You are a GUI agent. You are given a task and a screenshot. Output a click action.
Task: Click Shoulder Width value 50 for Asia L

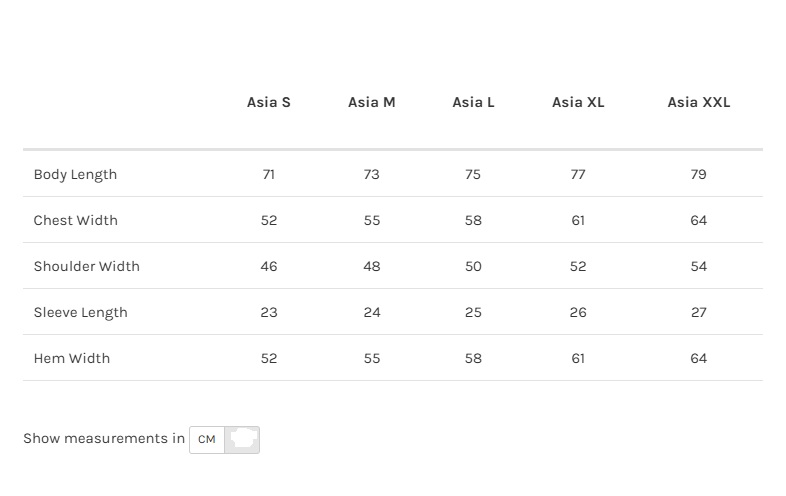473,266
